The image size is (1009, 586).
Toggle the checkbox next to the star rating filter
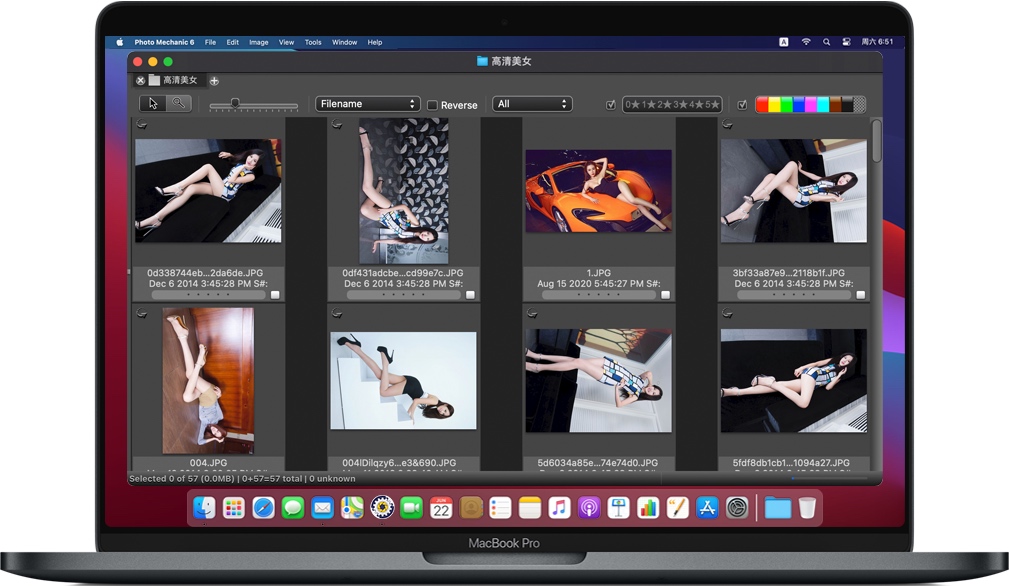pyautogui.click(x=610, y=103)
